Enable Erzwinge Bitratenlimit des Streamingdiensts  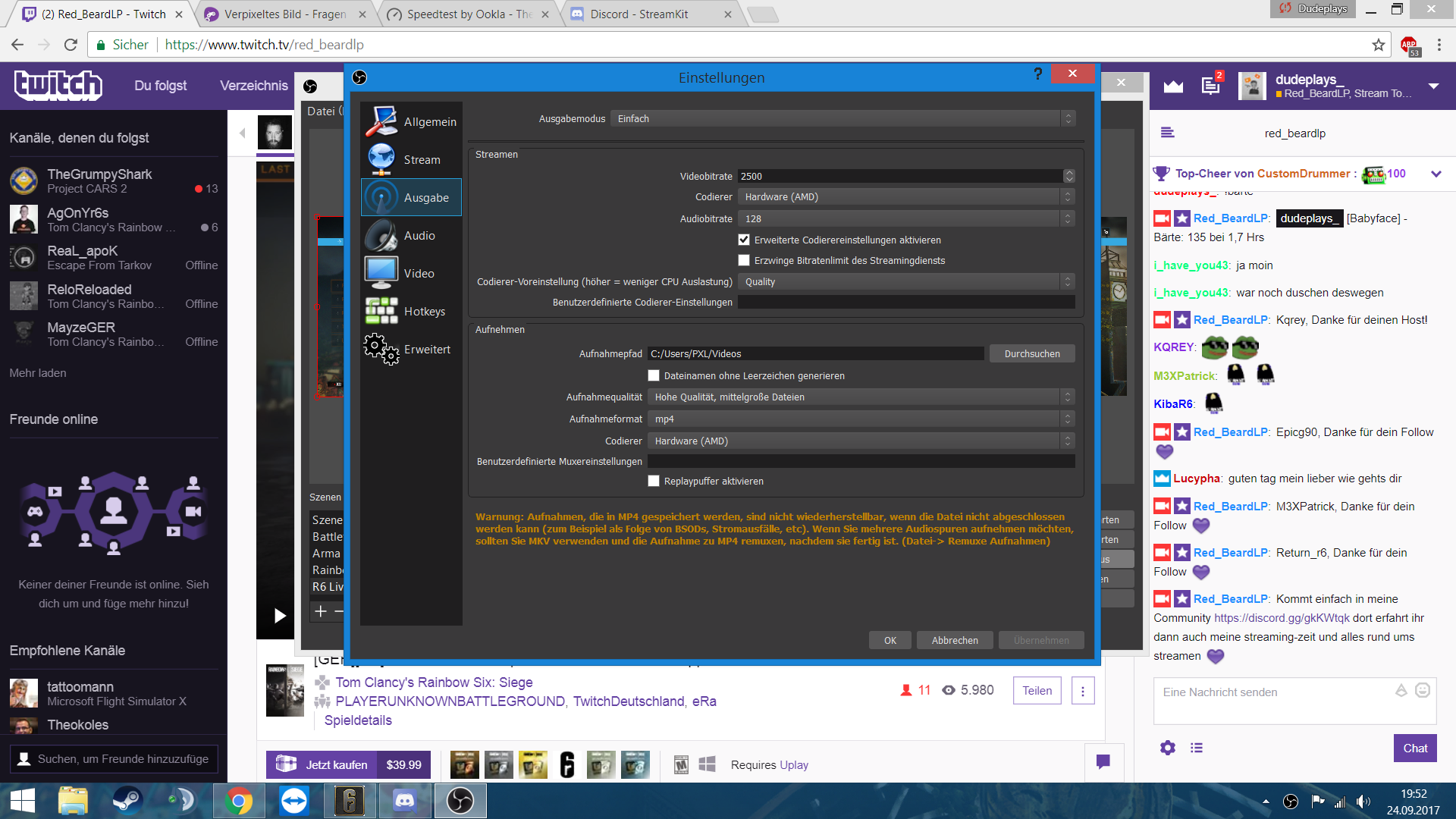pyautogui.click(x=744, y=260)
